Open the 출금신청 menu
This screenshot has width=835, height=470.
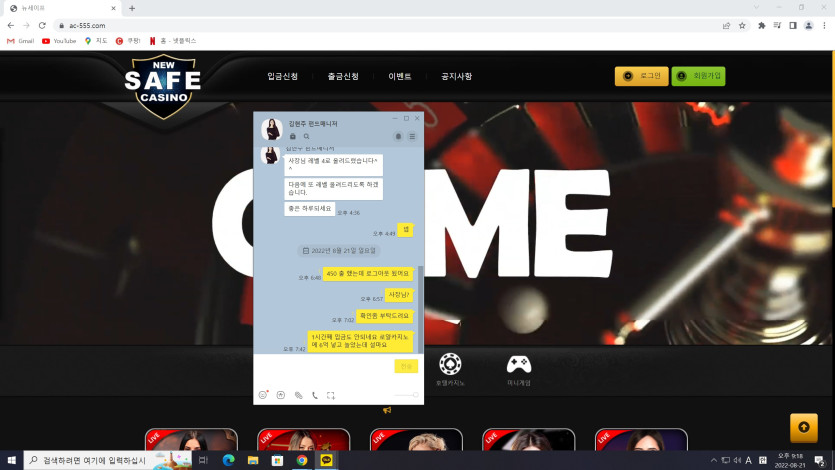click(x=343, y=76)
